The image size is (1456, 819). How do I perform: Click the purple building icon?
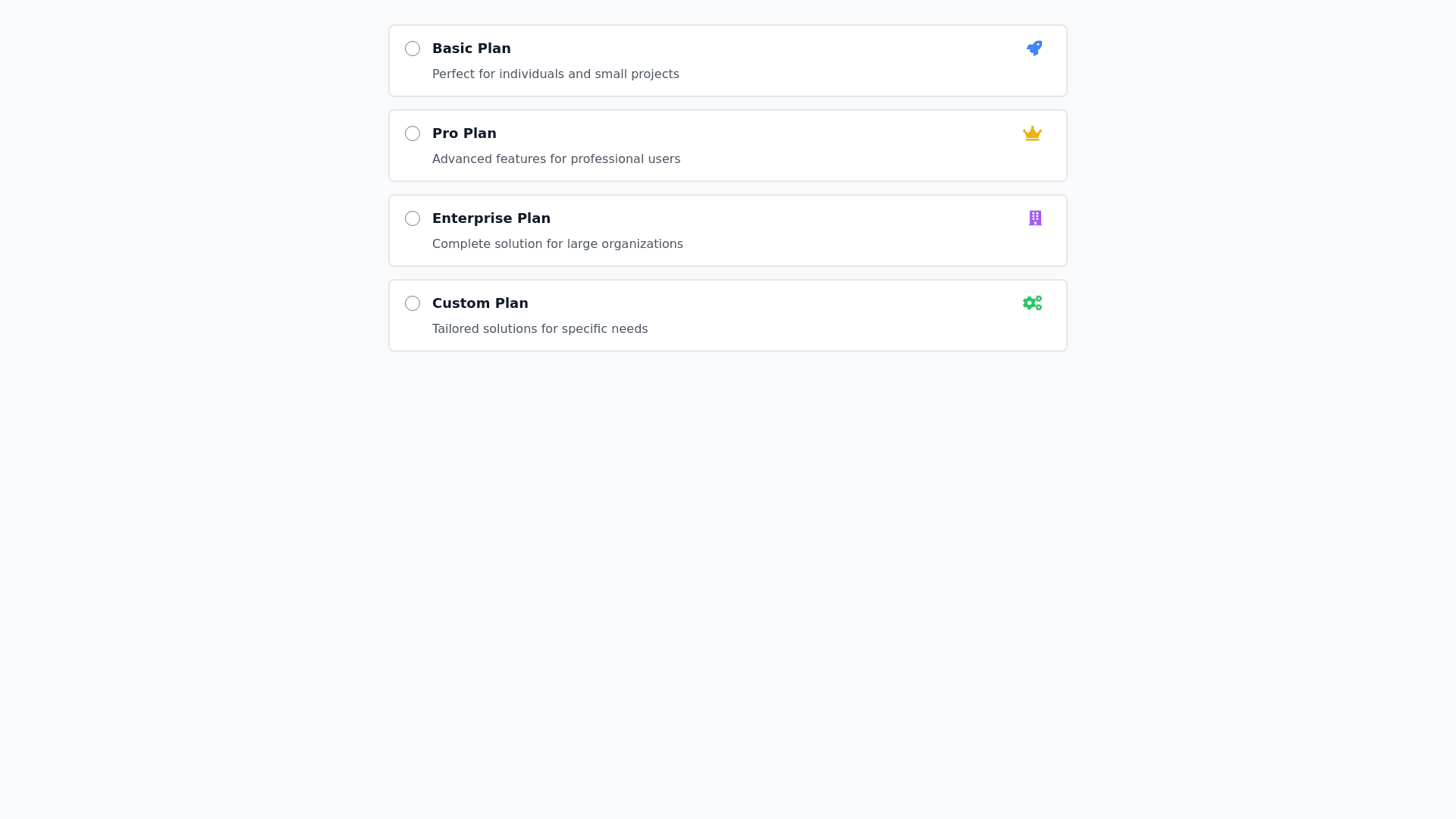(1035, 218)
